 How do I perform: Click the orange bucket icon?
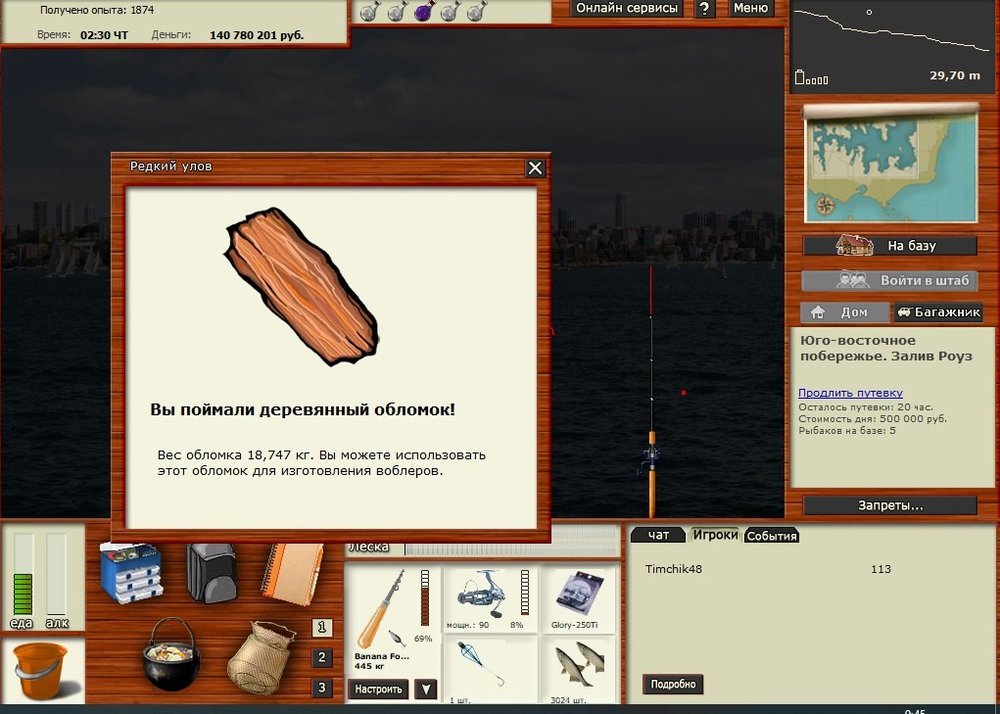coord(40,670)
